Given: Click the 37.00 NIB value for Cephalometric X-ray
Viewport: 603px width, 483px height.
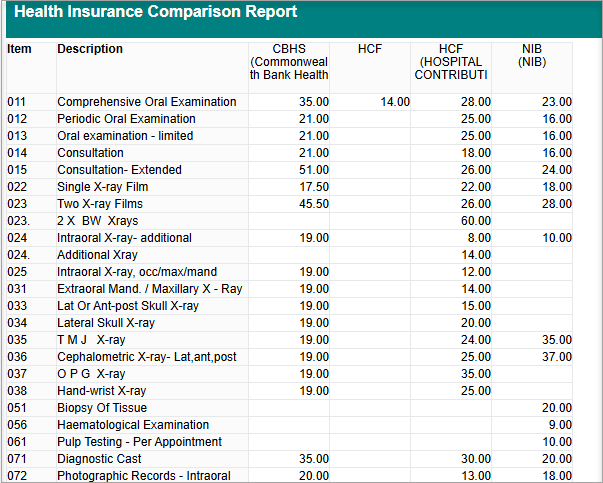Looking at the screenshot, I should coord(557,357).
